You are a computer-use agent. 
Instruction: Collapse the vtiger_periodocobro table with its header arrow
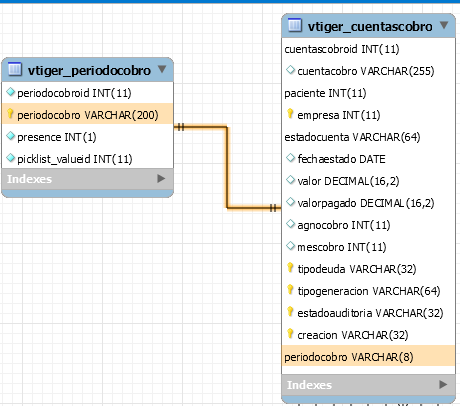162,69
